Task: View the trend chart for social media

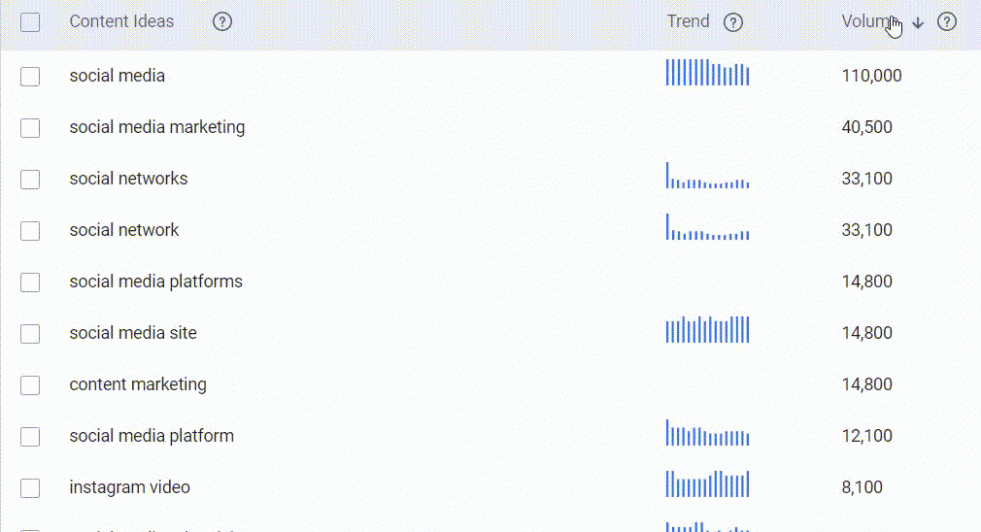Action: [x=708, y=72]
